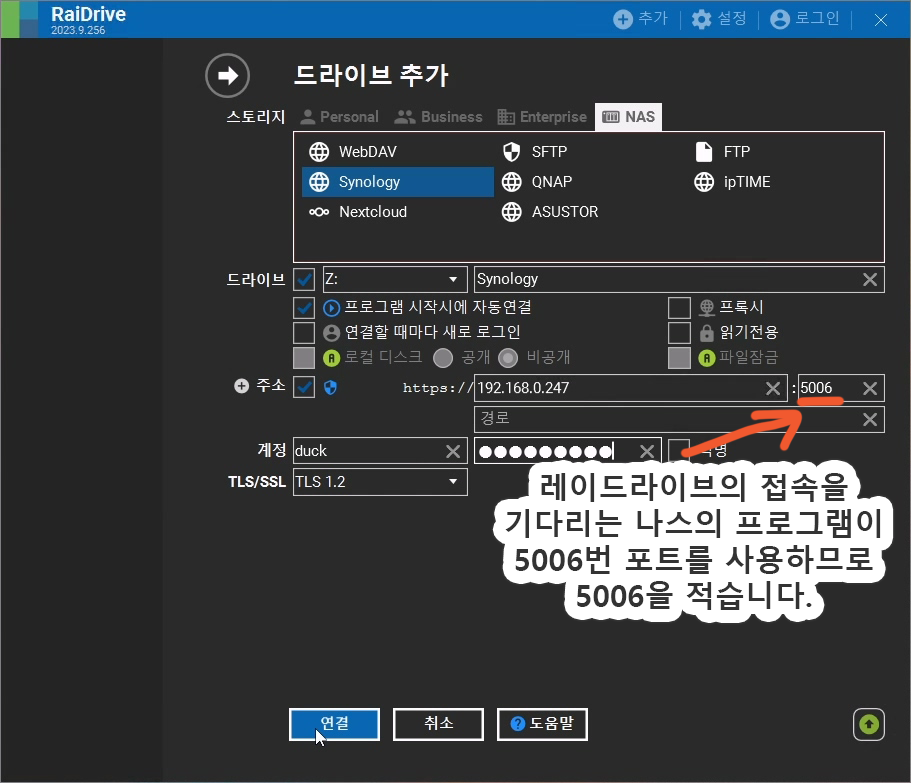Viewport: 911px width, 783px height.
Task: Switch to the Enterprise storage tab
Action: [542, 117]
